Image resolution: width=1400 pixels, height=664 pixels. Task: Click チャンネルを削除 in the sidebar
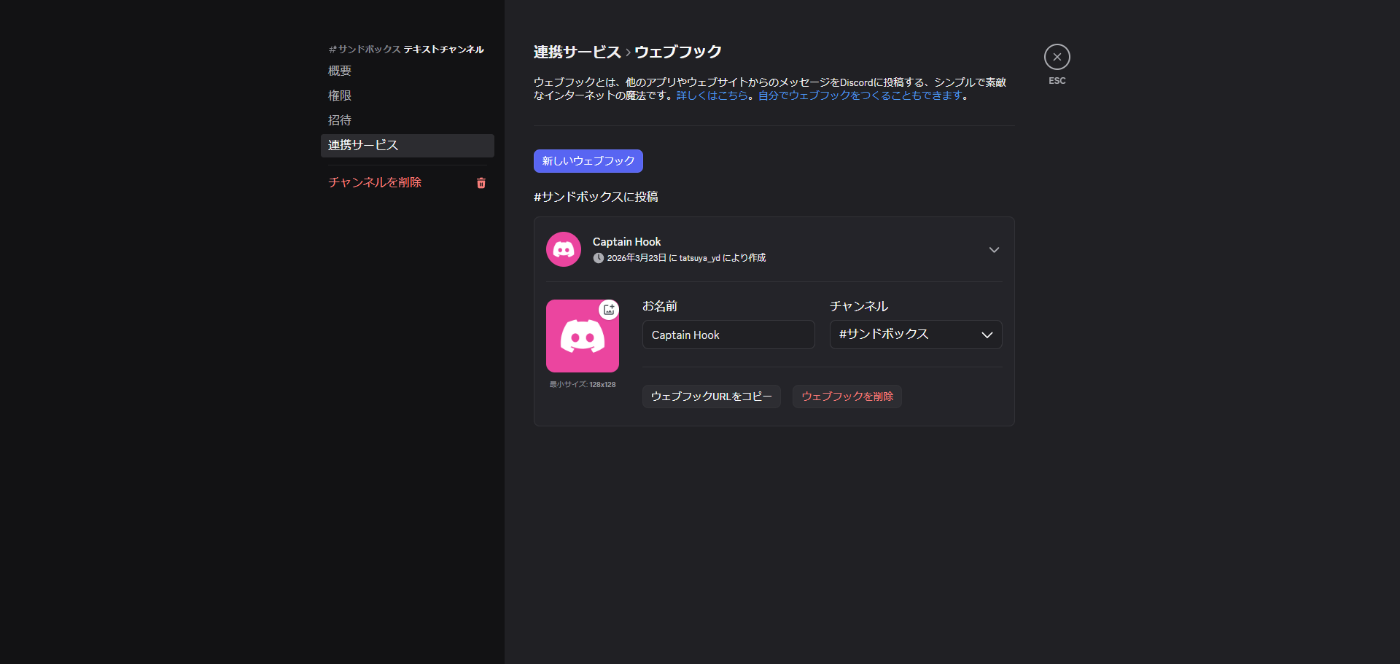coord(375,182)
